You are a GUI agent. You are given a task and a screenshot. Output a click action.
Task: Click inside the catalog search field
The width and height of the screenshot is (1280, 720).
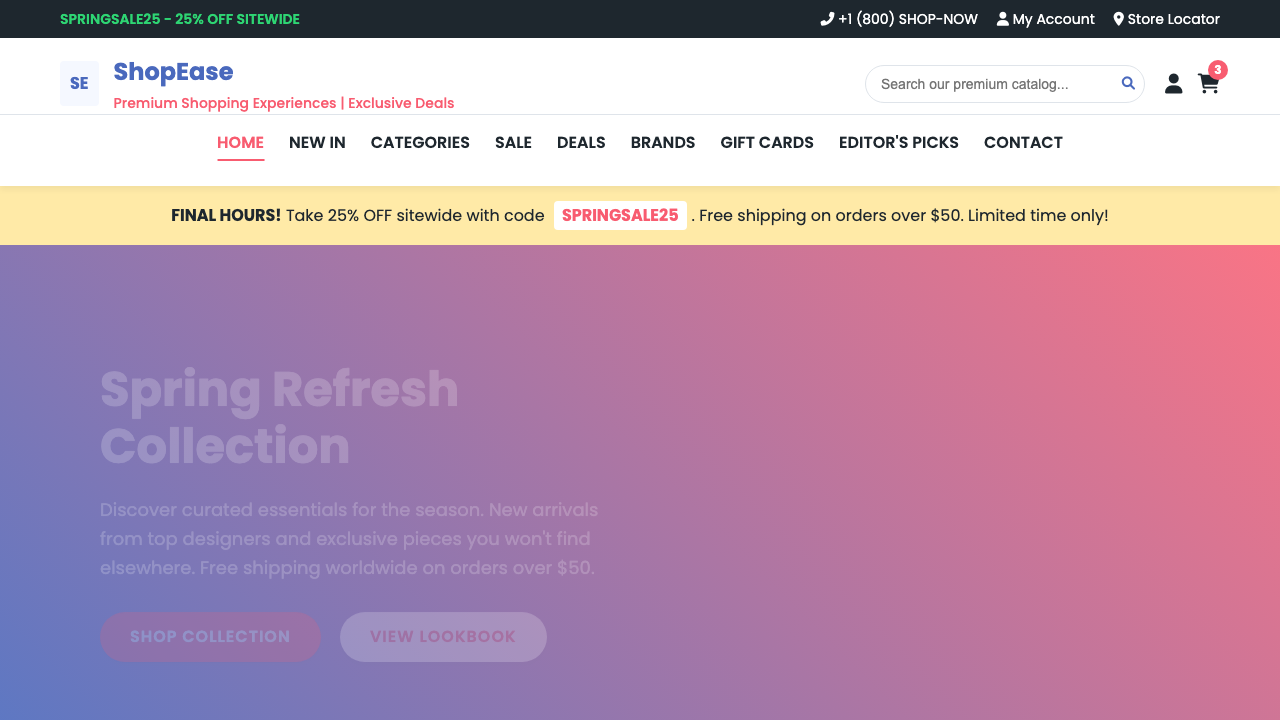click(990, 84)
